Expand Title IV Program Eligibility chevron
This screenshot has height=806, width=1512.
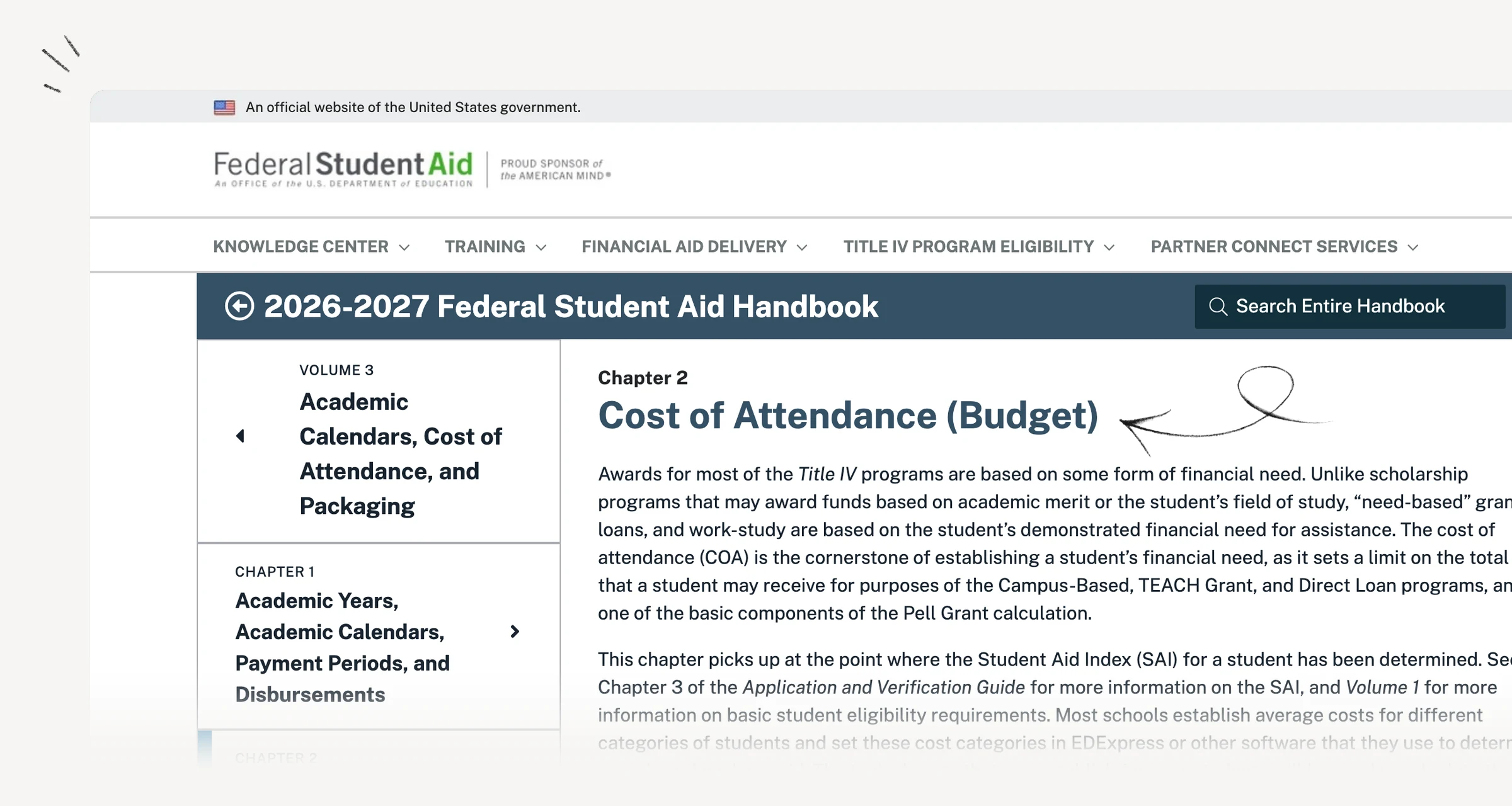[x=1109, y=247]
